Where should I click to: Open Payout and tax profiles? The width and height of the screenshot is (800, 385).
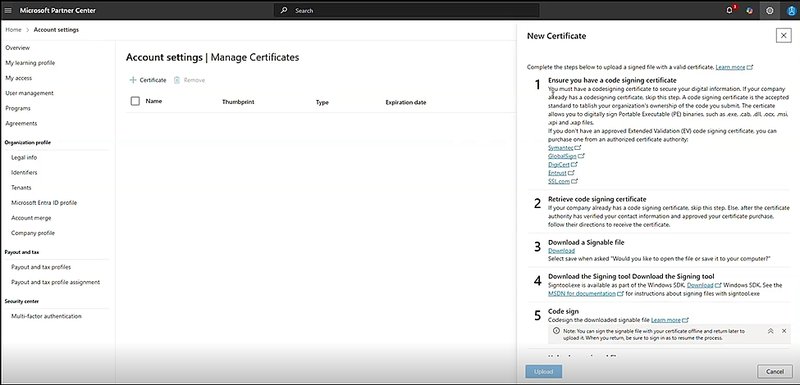[x=41, y=267]
